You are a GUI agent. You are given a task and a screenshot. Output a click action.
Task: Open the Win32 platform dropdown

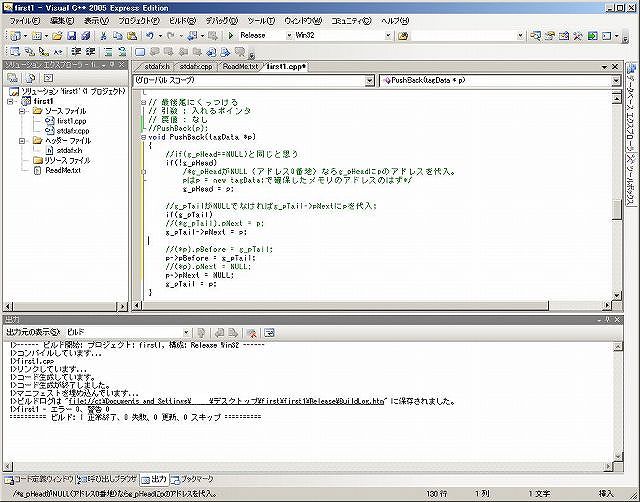point(388,36)
